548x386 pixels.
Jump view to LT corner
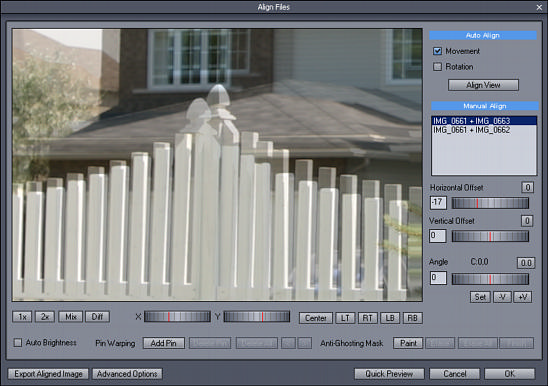(345, 318)
